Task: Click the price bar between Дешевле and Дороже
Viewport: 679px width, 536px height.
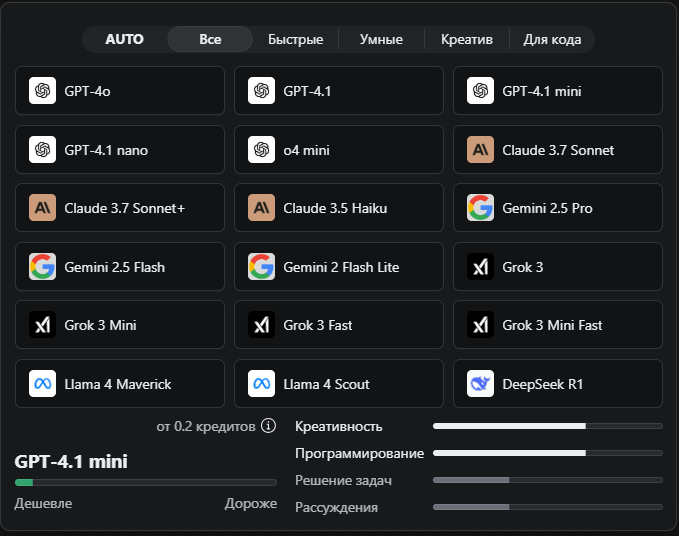Action: click(x=145, y=483)
